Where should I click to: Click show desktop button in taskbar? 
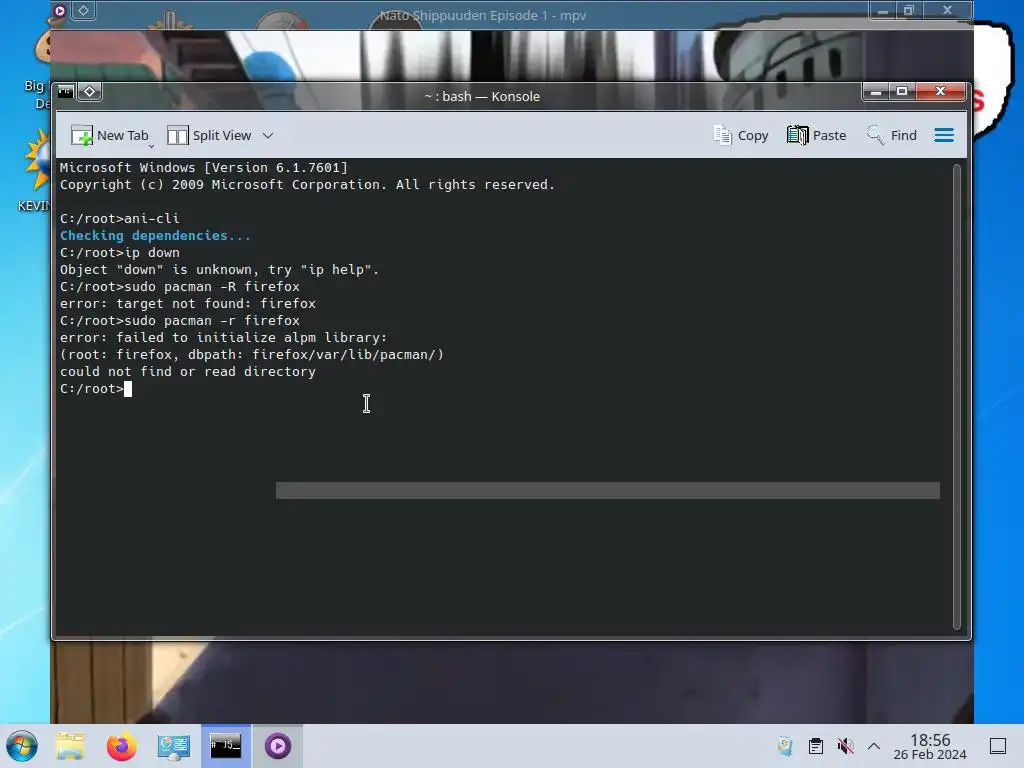(998, 746)
